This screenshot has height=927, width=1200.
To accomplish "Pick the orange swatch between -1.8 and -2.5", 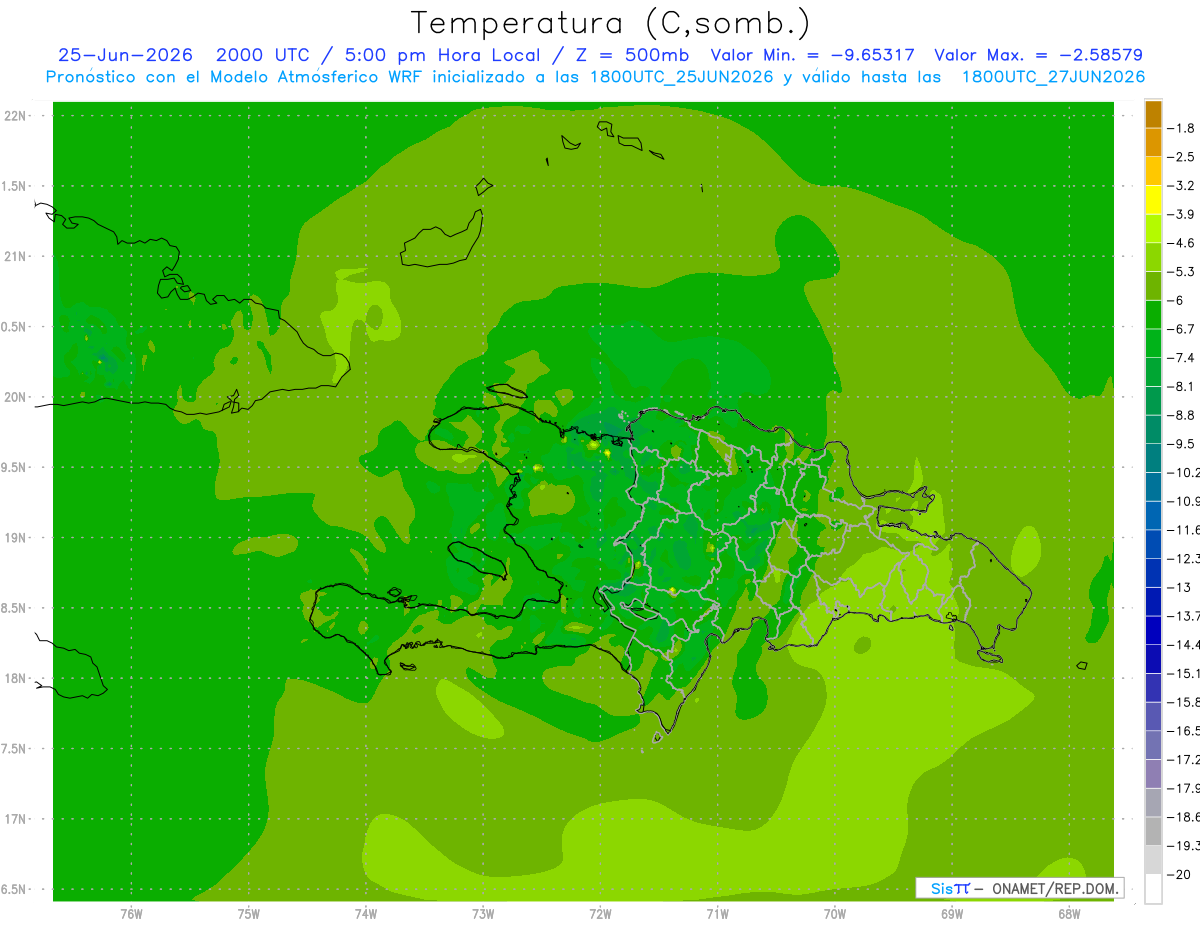I will (x=1153, y=142).
